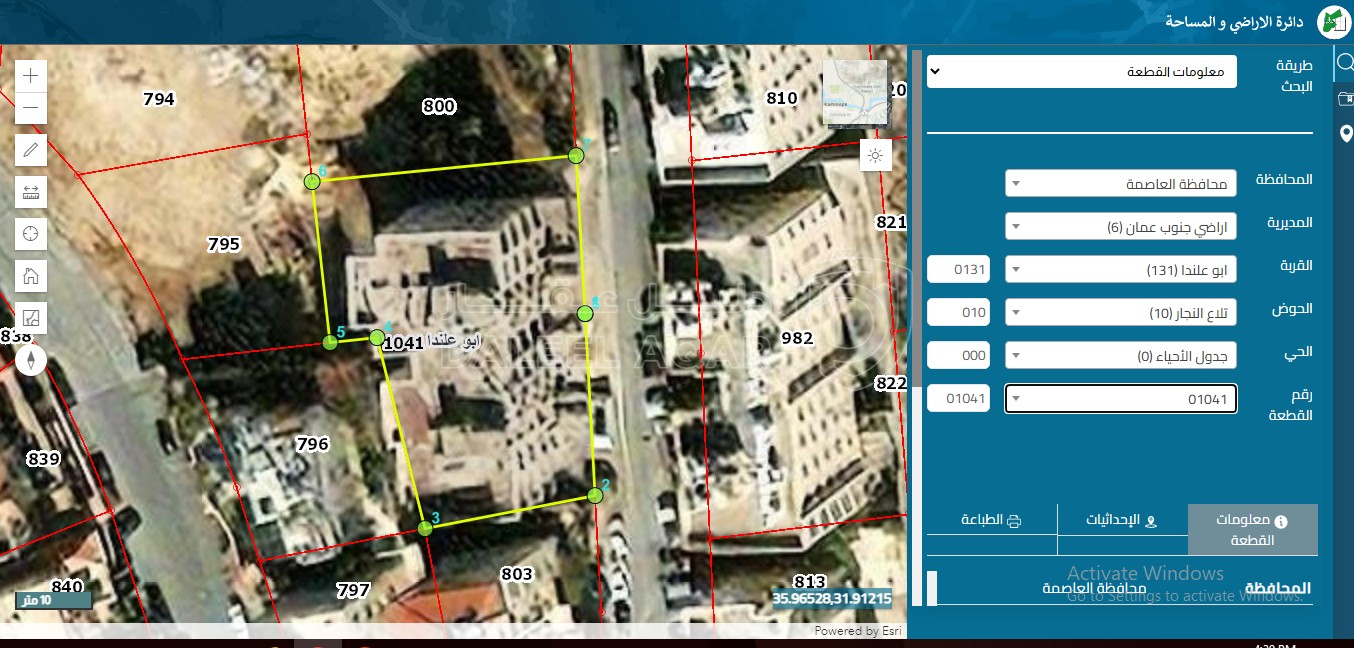Screen dimensions: 1354x648
Task: Toggle the basemap thumbnail switcher
Action: 855,92
